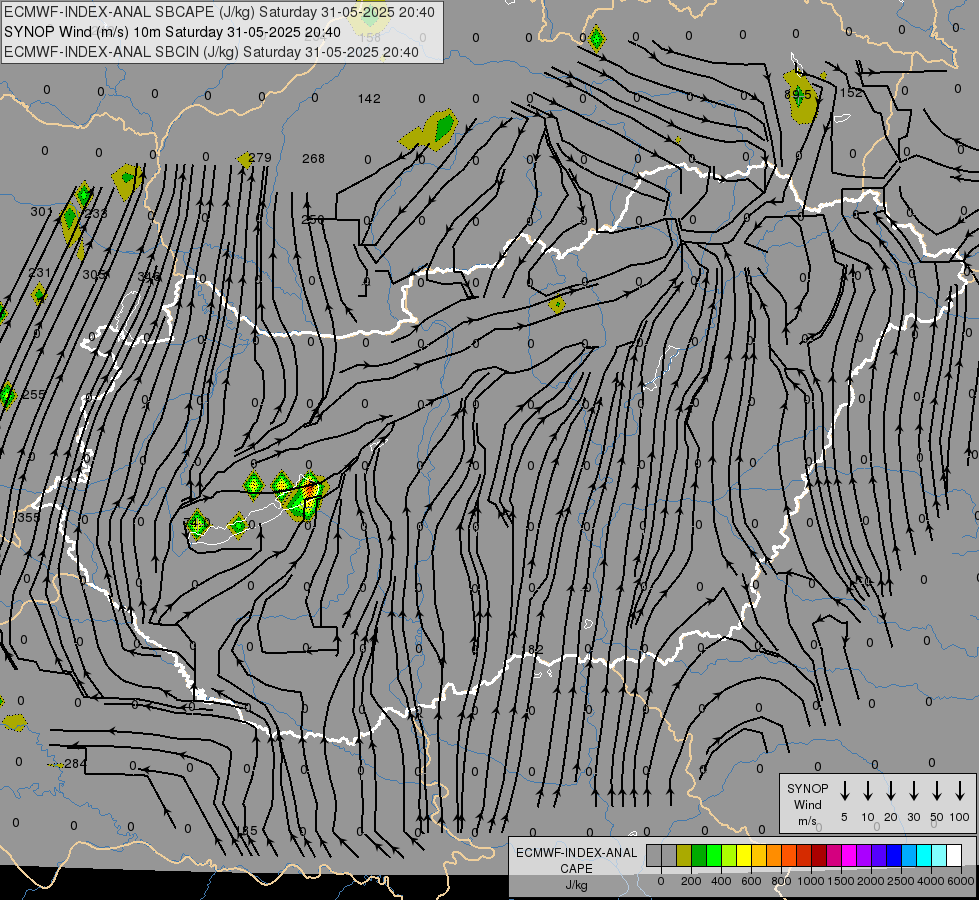This screenshot has height=900, width=979.
Task: Select the pure yellow CAPE legend swatch
Action: tap(744, 856)
